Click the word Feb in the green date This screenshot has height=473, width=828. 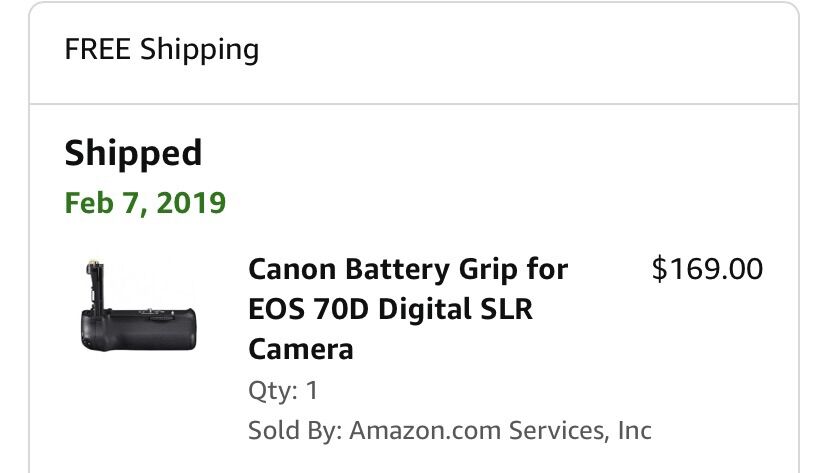point(86,203)
